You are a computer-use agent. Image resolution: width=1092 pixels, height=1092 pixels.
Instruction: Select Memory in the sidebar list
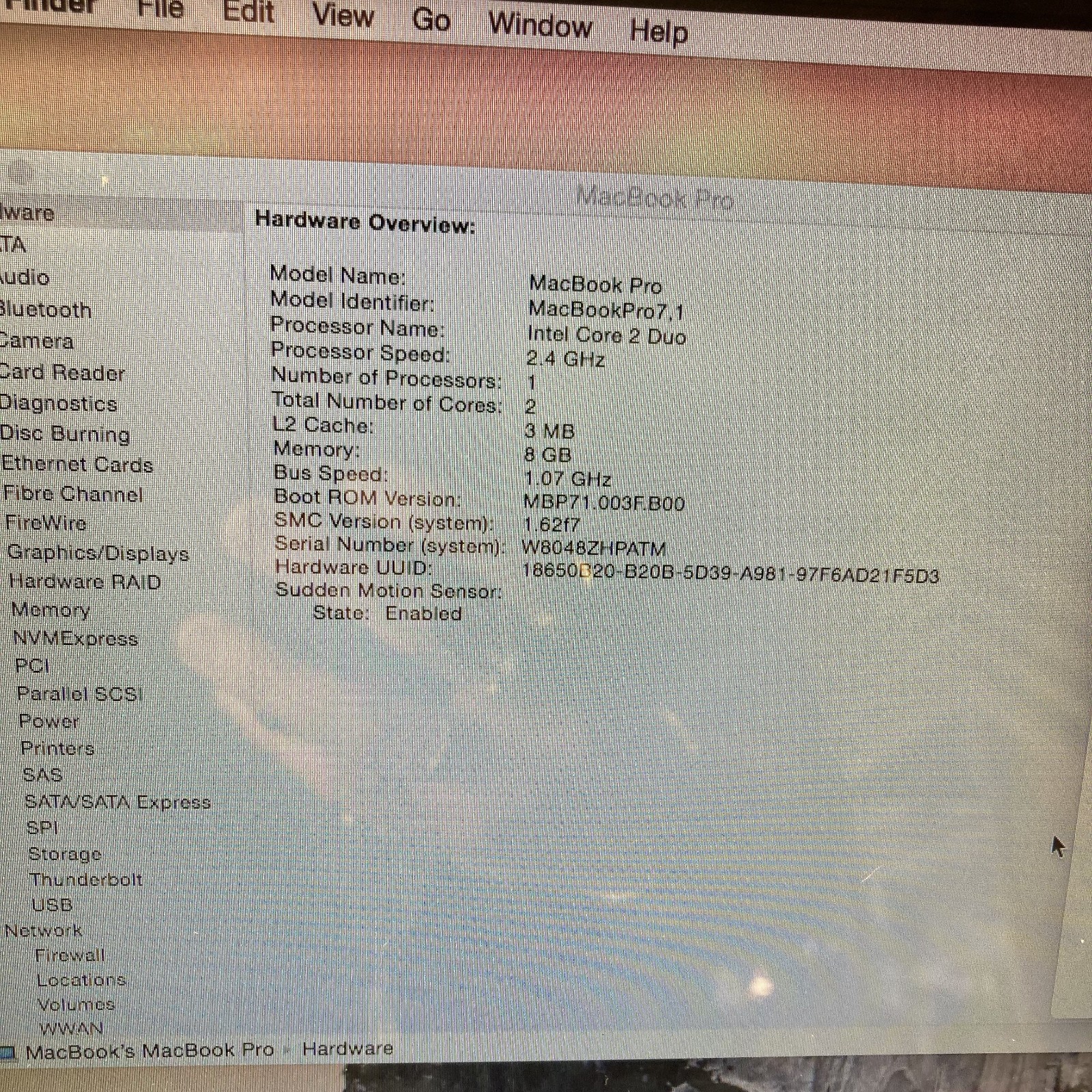pyautogui.click(x=51, y=610)
